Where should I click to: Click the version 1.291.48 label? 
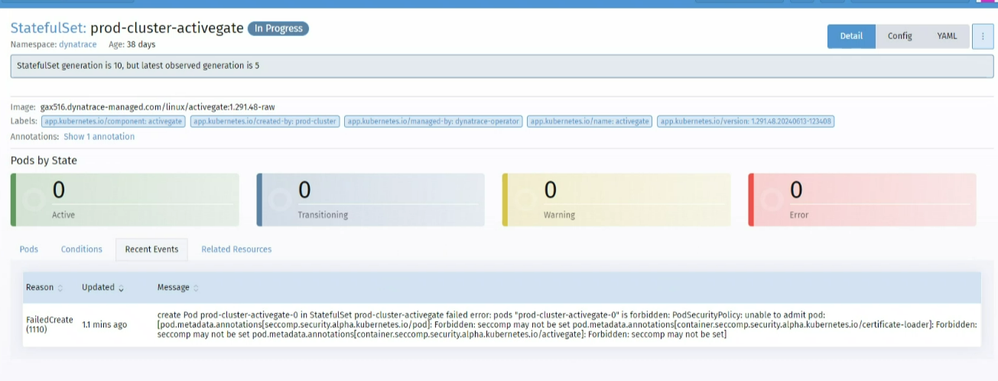pyautogui.click(x=746, y=121)
